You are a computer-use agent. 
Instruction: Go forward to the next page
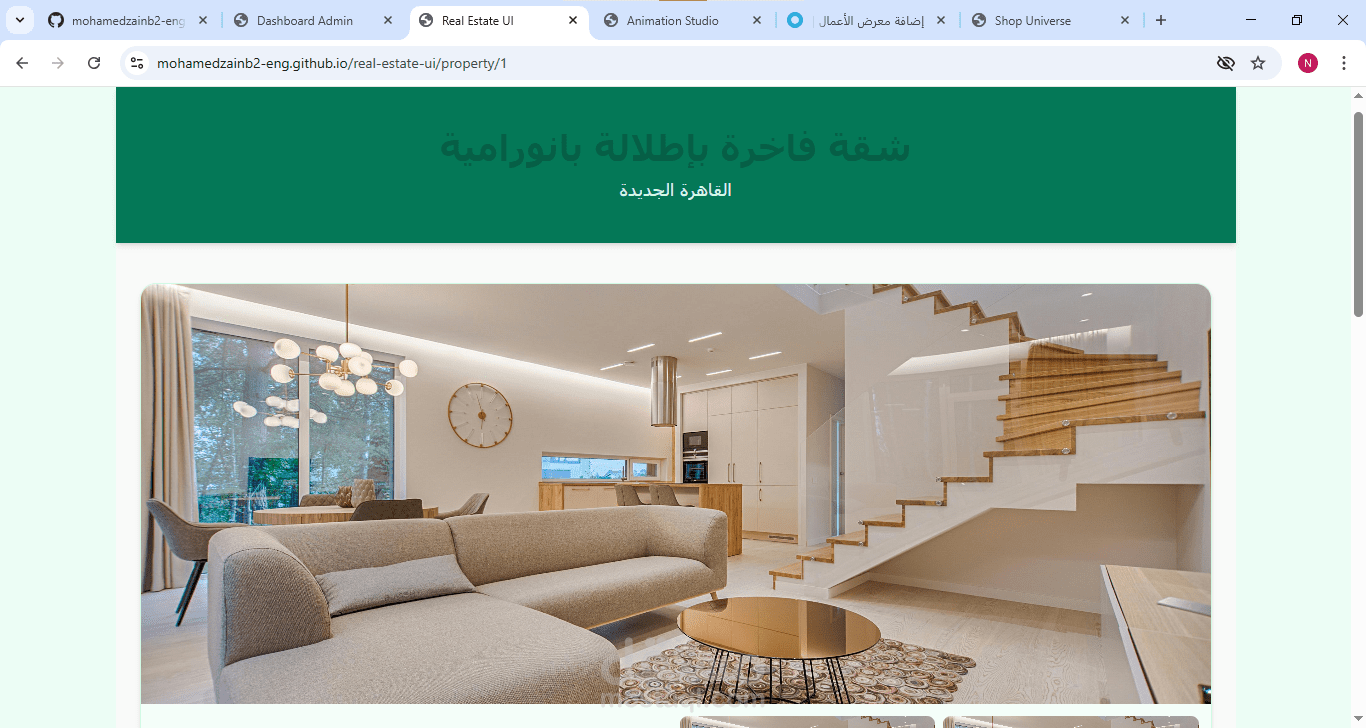point(58,63)
